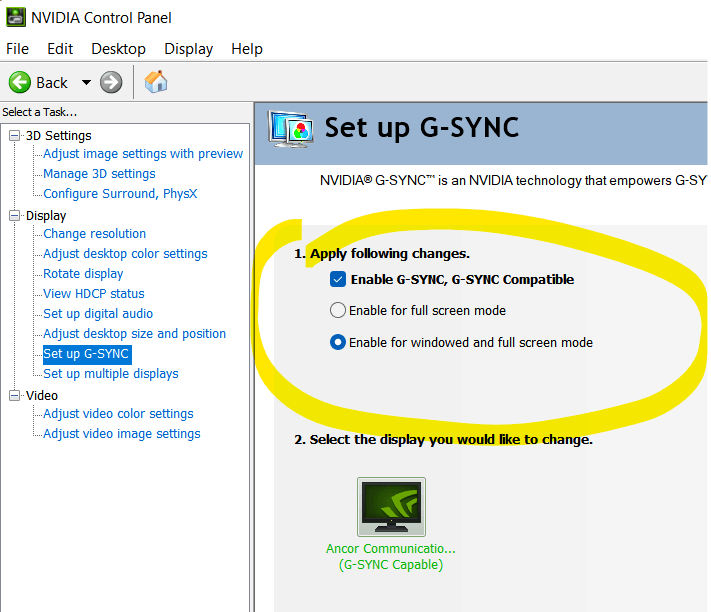This screenshot has width=711, height=612.
Task: Select the Set up G-SYNC tree item
Action: [x=87, y=354]
